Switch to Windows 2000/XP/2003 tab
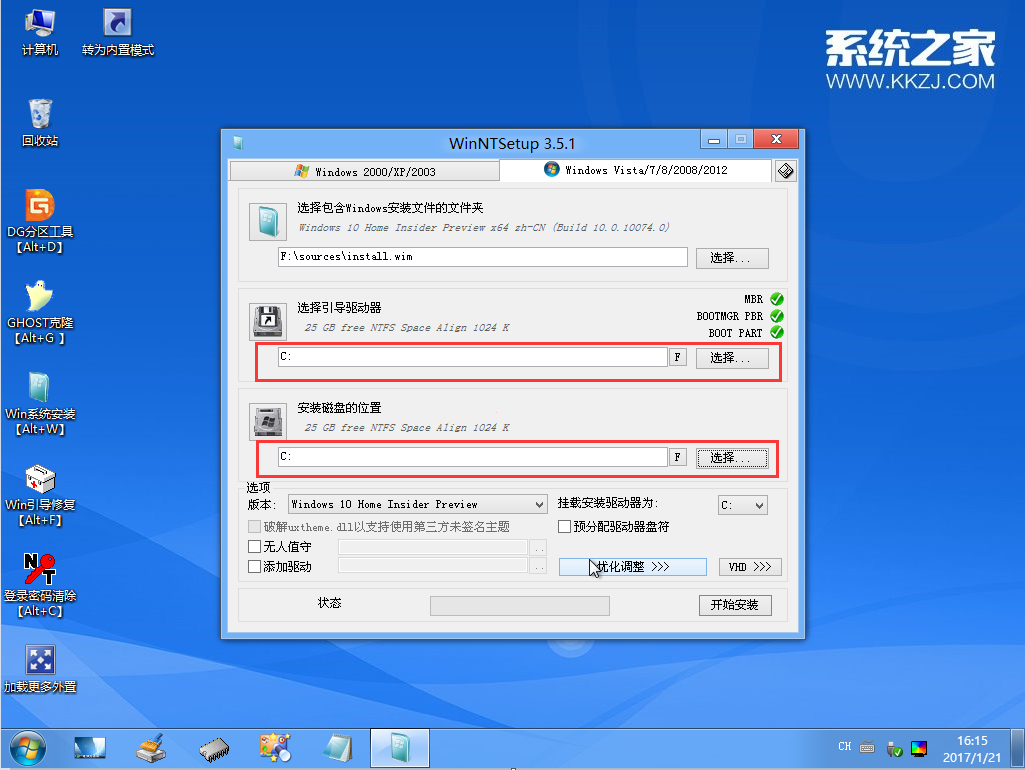The height and width of the screenshot is (770, 1025). point(363,170)
